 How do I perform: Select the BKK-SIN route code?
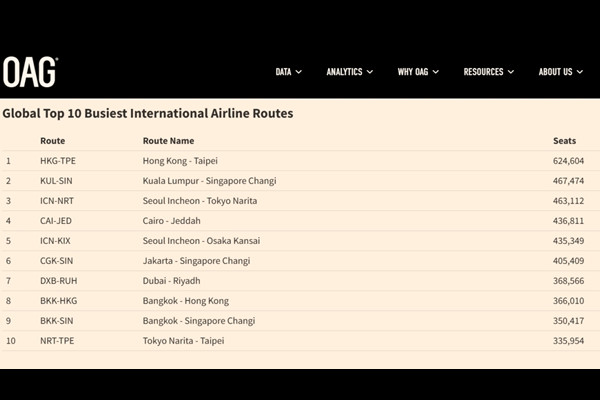57,321
